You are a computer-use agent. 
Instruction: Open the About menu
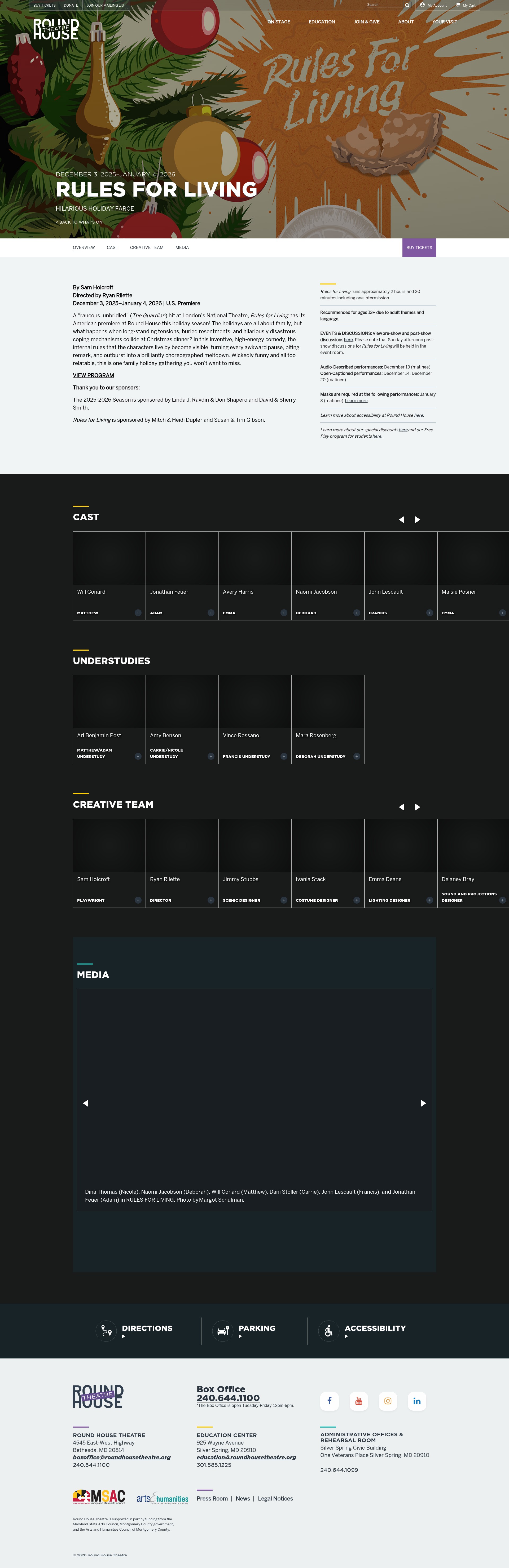click(406, 22)
